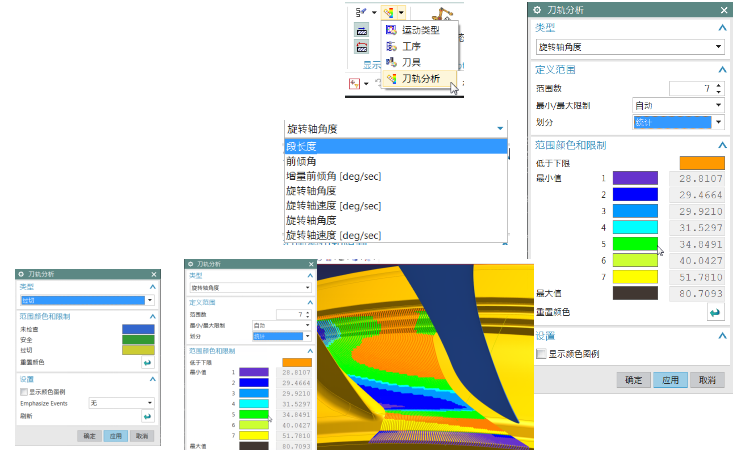This screenshot has width=743, height=455.
Task: Click 应用 button in right dialog
Action: (667, 380)
